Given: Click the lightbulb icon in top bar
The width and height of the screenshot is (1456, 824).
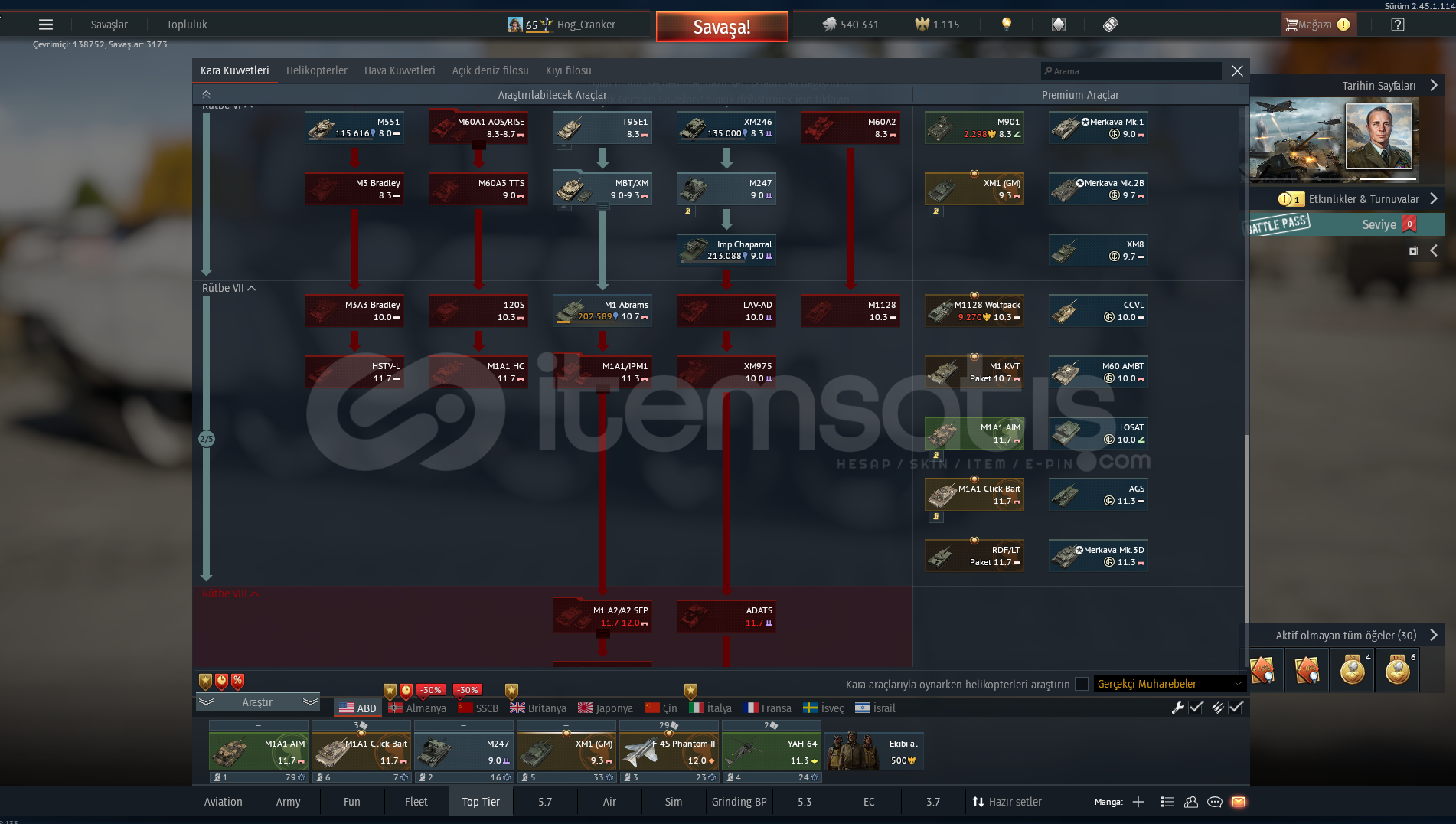Looking at the screenshot, I should point(1007,25).
